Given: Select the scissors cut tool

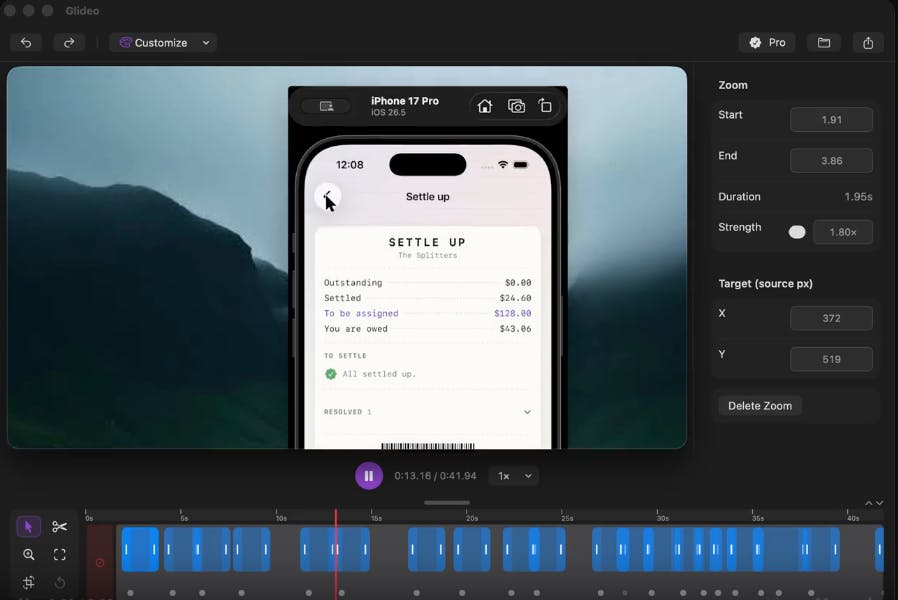Looking at the screenshot, I should 60,527.
